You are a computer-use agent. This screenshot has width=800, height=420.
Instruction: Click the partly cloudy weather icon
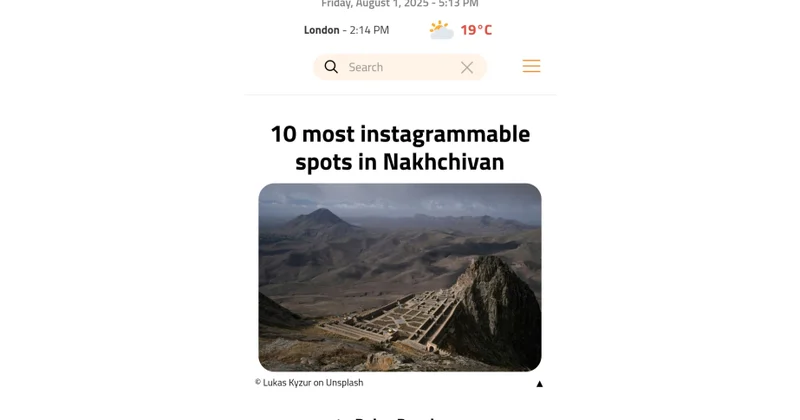click(x=441, y=30)
